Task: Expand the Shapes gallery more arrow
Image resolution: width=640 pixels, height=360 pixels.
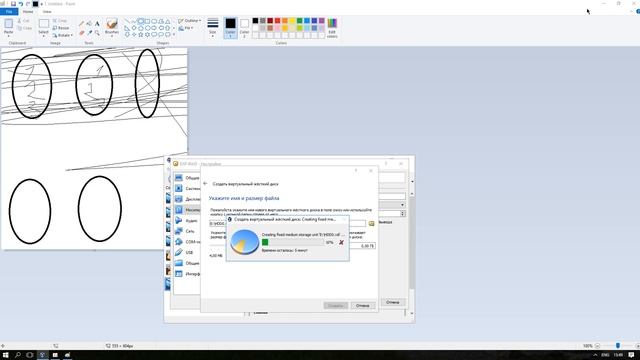Action: [174, 35]
